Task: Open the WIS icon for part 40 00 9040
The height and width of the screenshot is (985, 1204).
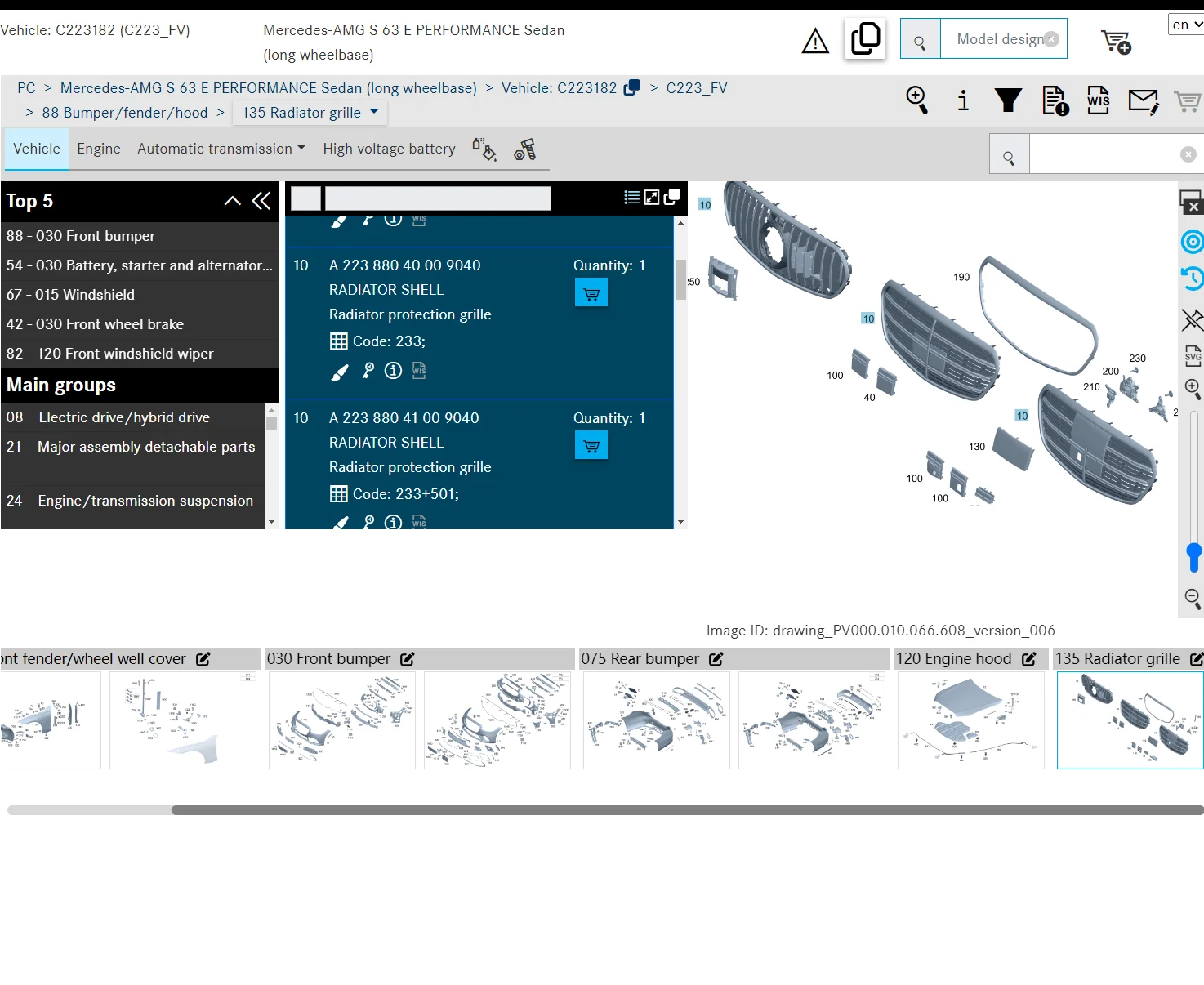Action: click(419, 371)
